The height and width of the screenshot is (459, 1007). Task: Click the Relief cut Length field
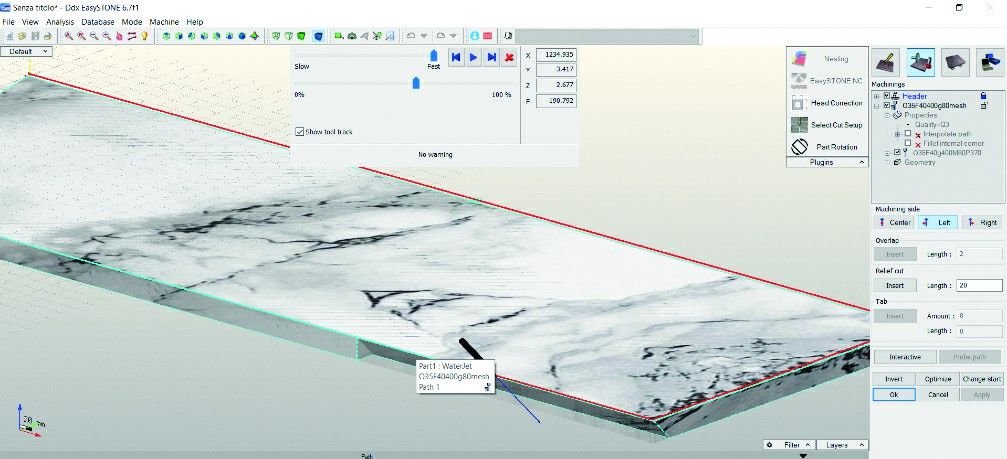tap(979, 285)
